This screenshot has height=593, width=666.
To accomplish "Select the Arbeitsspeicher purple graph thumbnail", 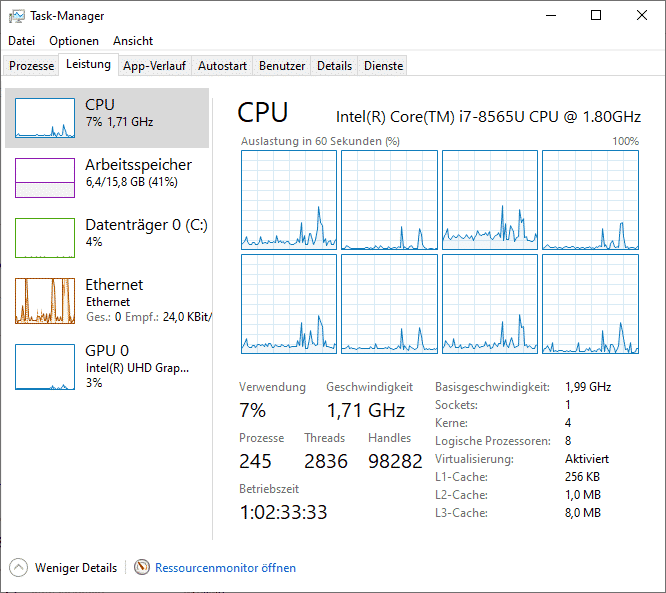I will coord(45,178).
